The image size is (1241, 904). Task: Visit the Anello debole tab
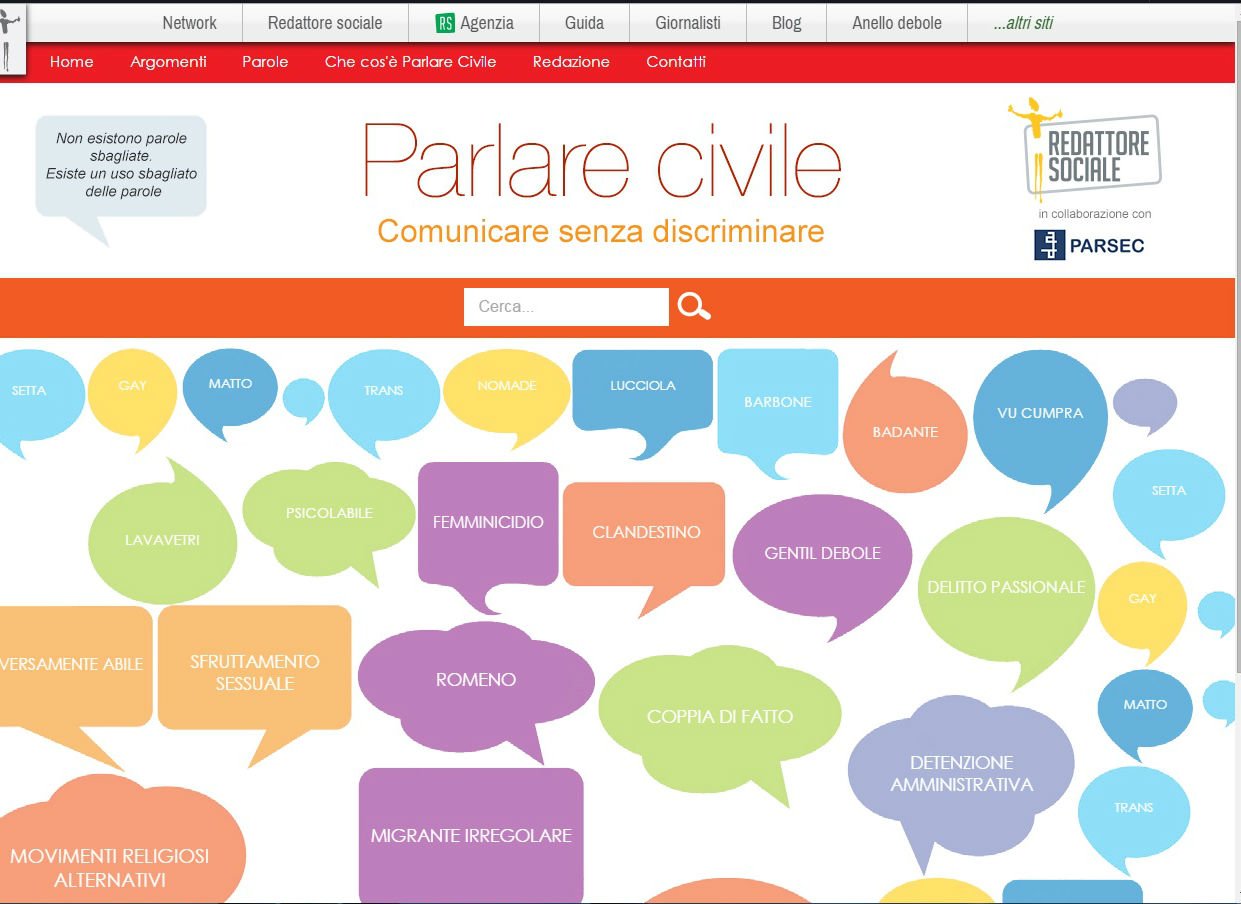[x=897, y=23]
